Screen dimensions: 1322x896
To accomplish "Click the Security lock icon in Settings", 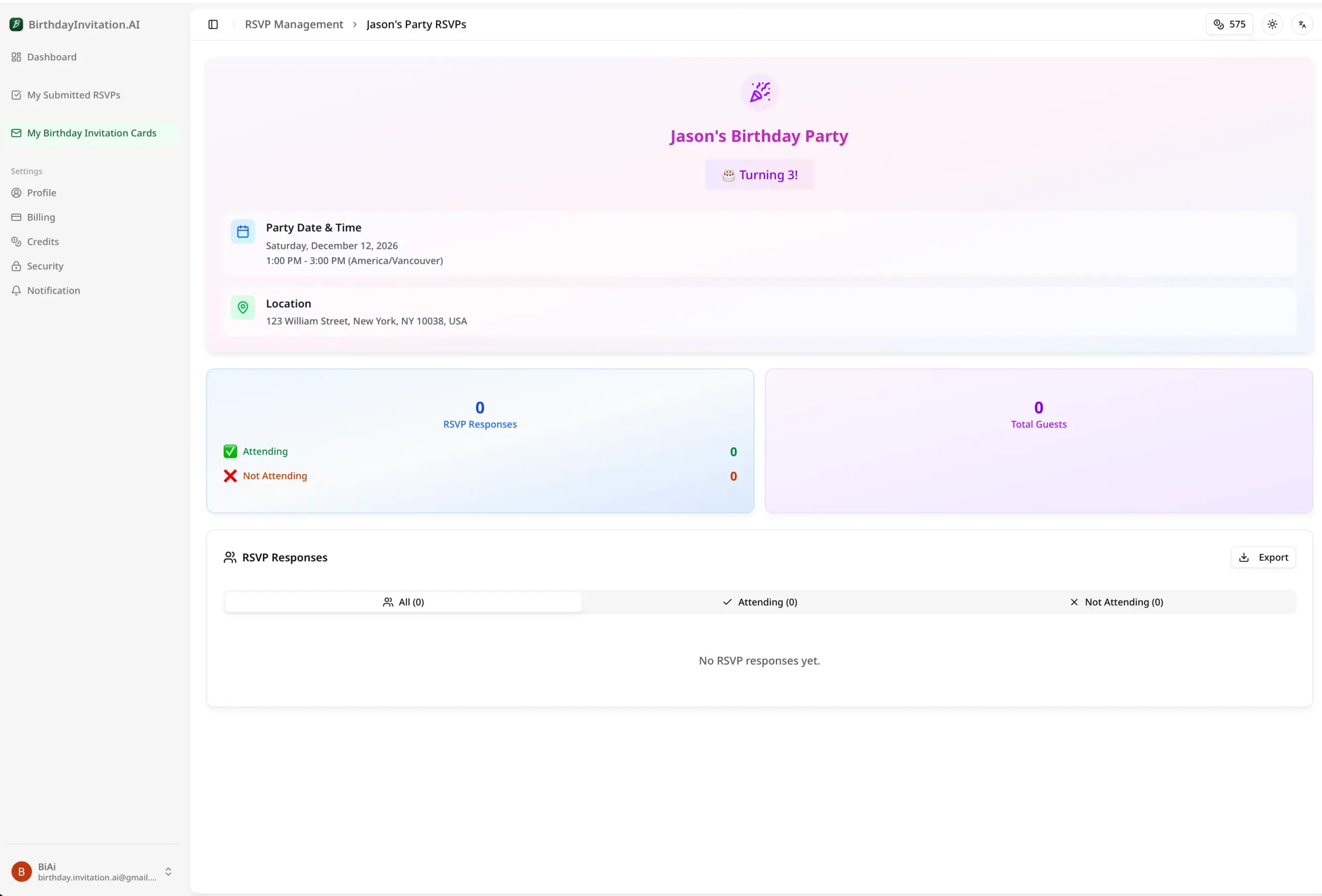I will 16,265.
